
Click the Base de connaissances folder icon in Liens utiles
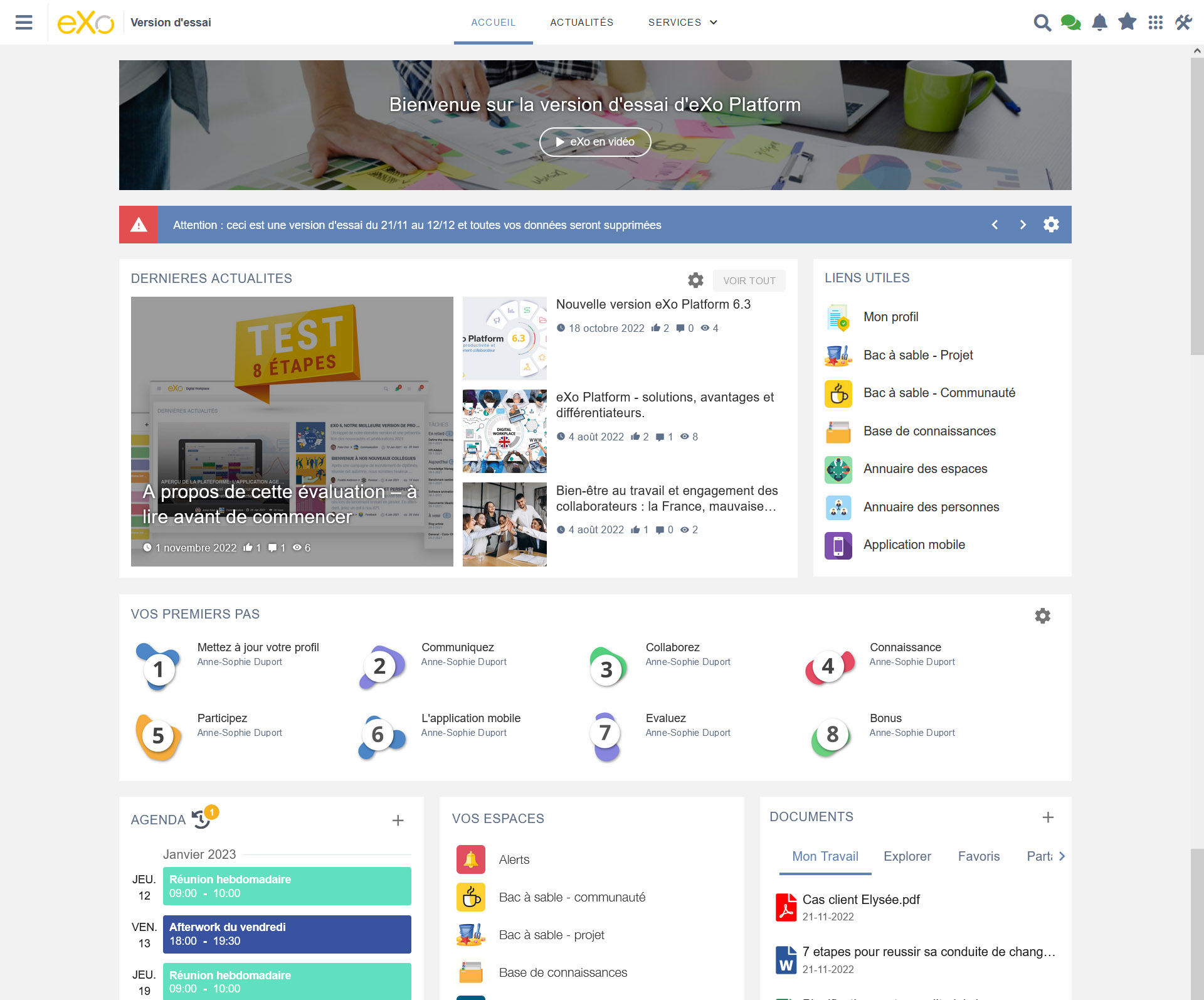click(838, 431)
